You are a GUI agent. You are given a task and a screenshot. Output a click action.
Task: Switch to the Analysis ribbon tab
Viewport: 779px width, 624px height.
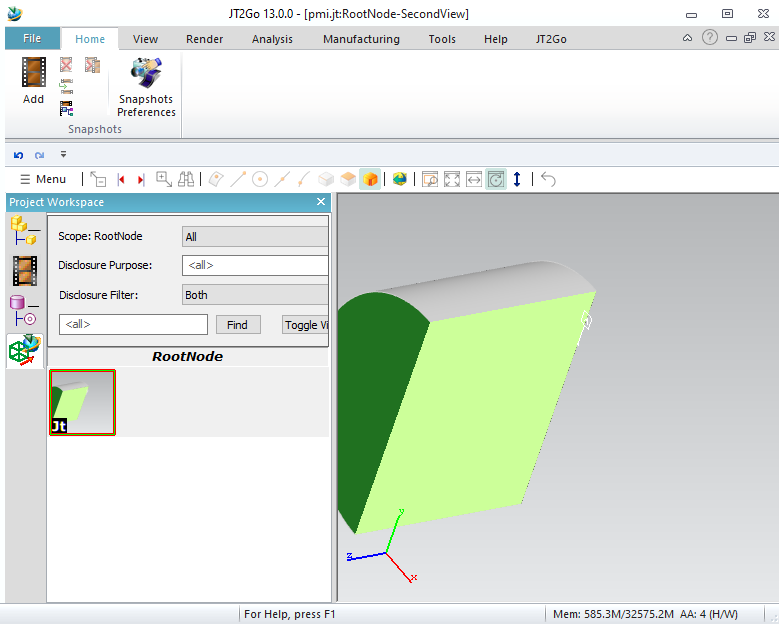(272, 39)
